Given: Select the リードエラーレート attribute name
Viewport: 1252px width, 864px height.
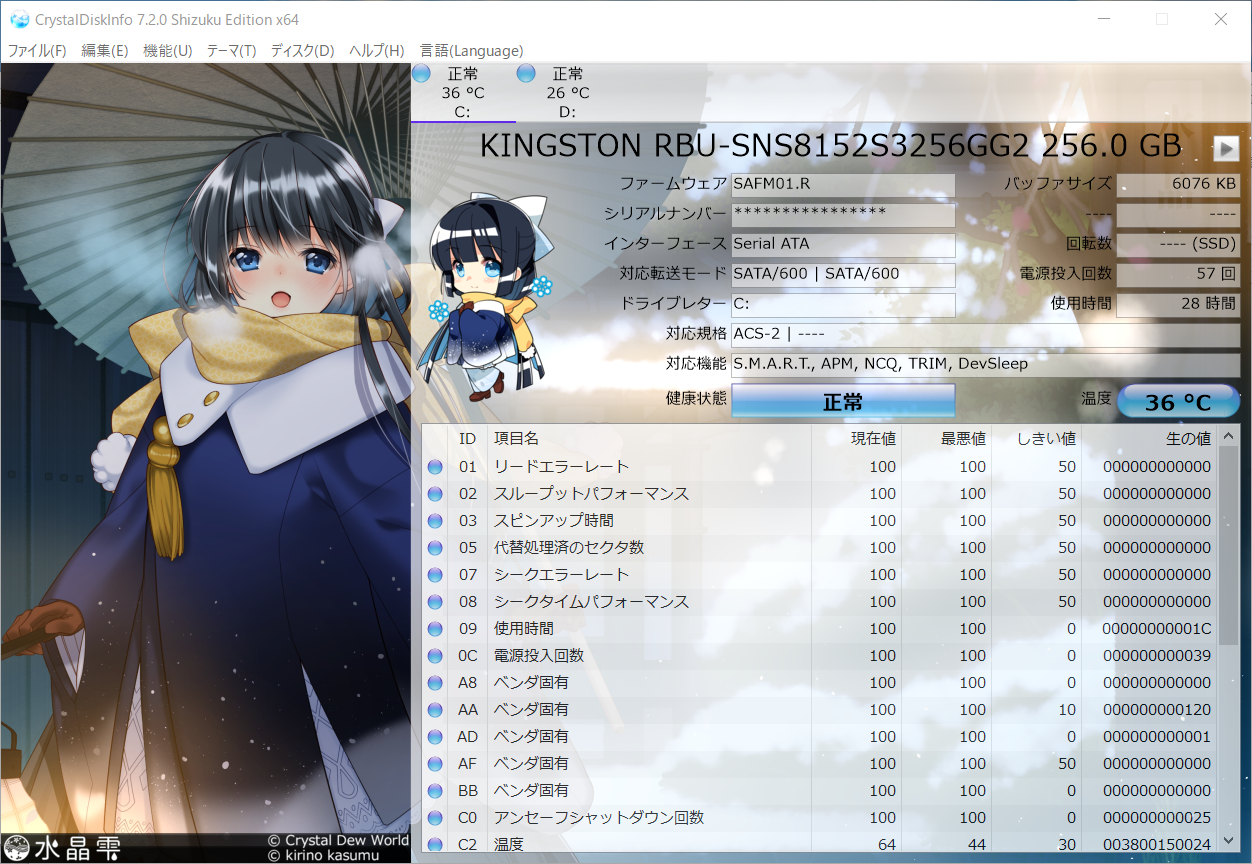Looking at the screenshot, I should pos(561,467).
